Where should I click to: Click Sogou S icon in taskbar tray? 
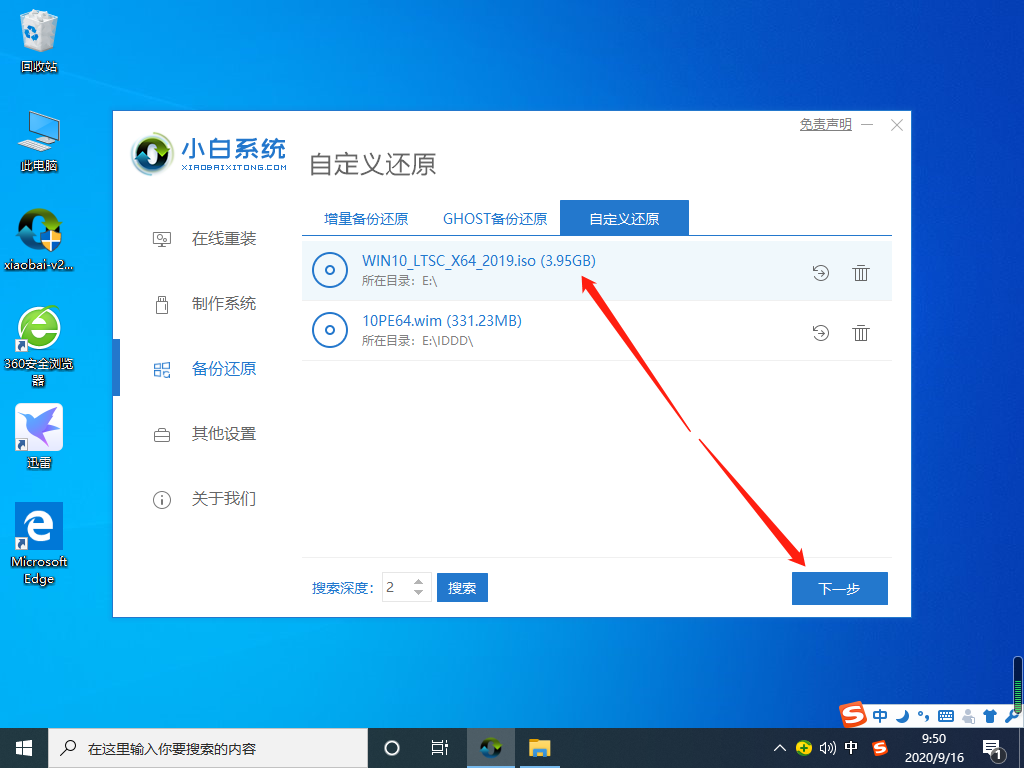880,748
